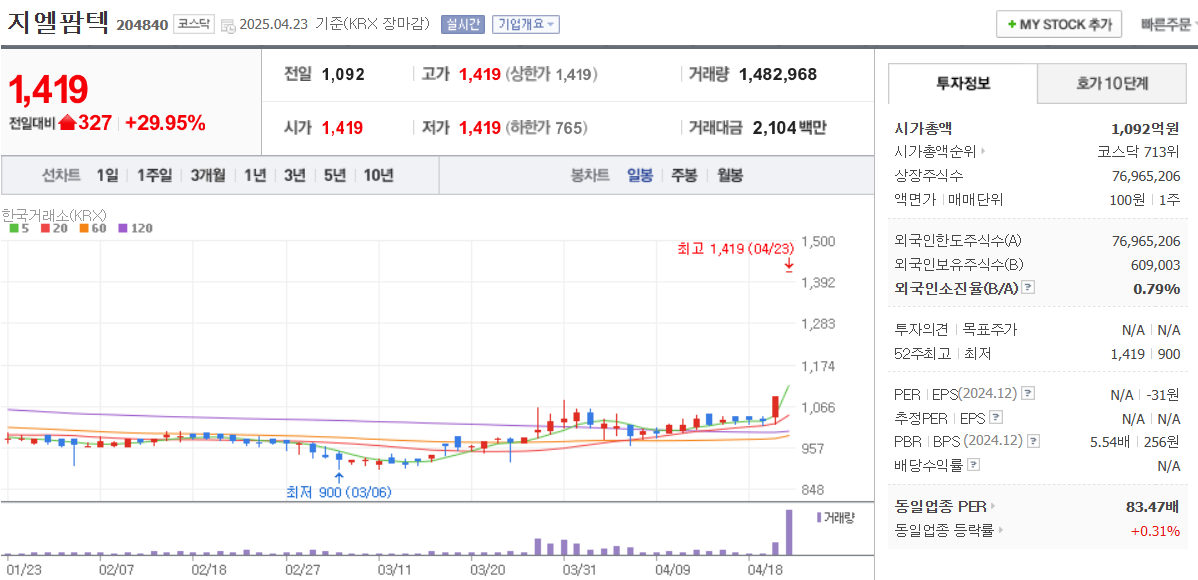Viewport: 1198px width, 580px height.
Task: Select the 코스닥 market badge
Action: click(194, 24)
